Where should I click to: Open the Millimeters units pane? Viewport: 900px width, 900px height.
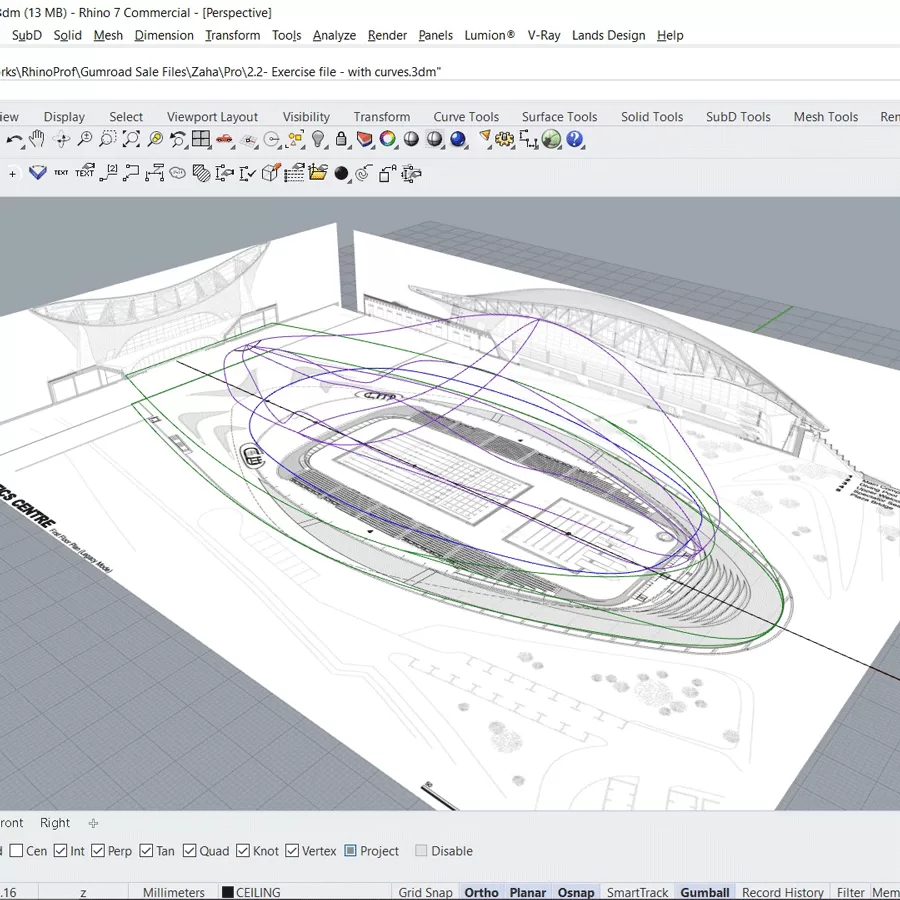point(173,893)
